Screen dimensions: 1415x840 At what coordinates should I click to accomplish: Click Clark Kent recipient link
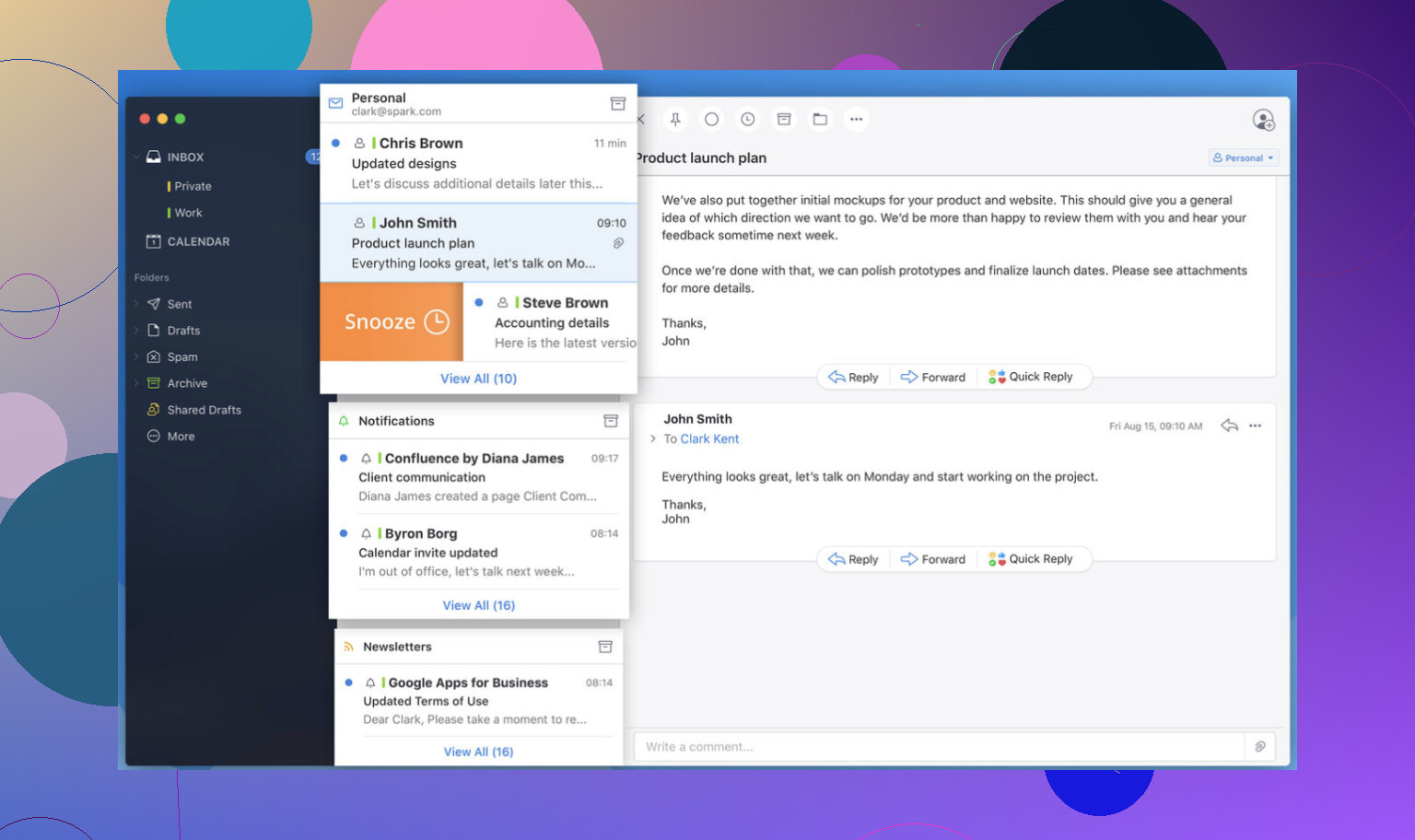point(709,439)
